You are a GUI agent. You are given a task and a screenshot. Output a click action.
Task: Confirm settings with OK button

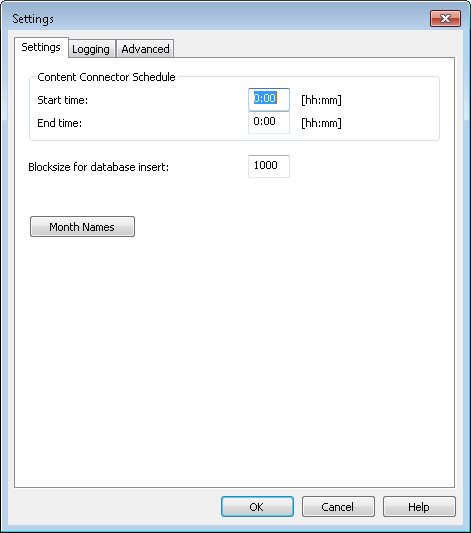coord(257,506)
